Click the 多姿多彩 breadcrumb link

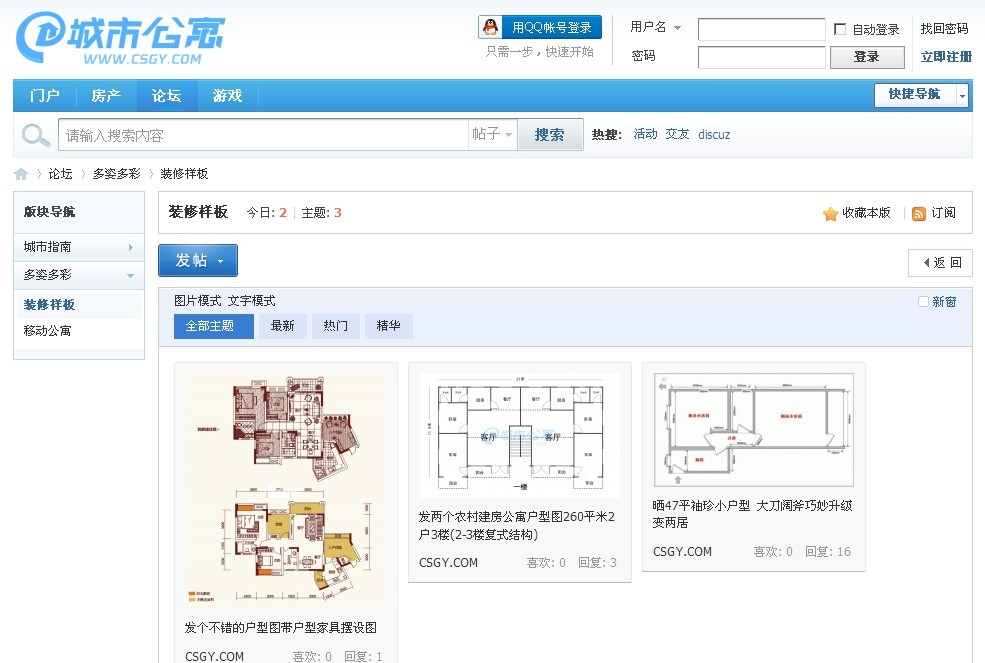point(117,174)
